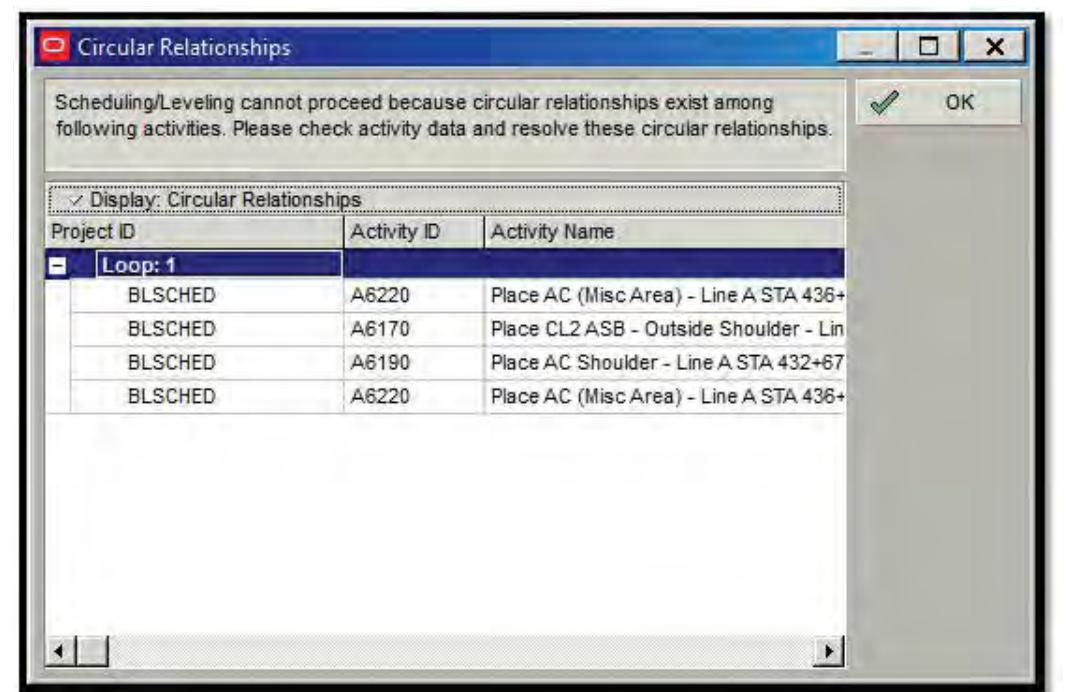Screen dimensions: 1071x692
Task: Minimize the Circular Relationships window
Action: point(867,46)
